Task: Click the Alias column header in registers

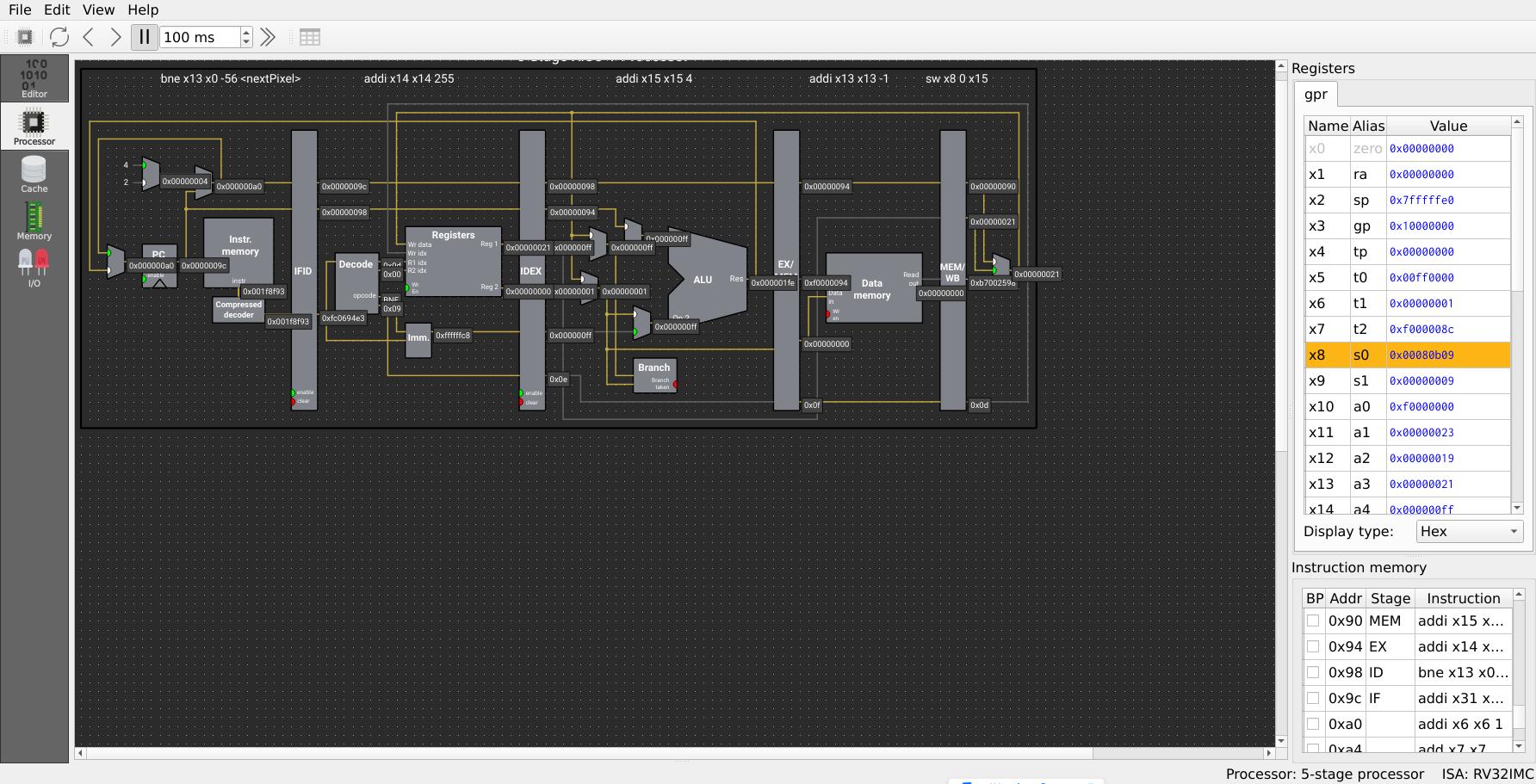Action: point(1368,126)
